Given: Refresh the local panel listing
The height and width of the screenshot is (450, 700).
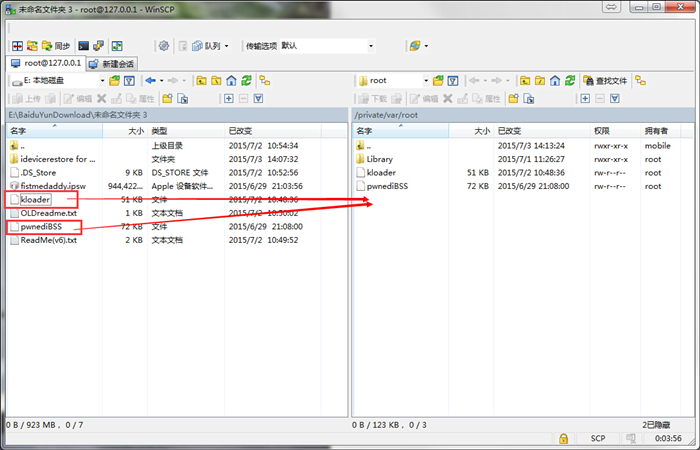Looking at the screenshot, I should pos(246,81).
